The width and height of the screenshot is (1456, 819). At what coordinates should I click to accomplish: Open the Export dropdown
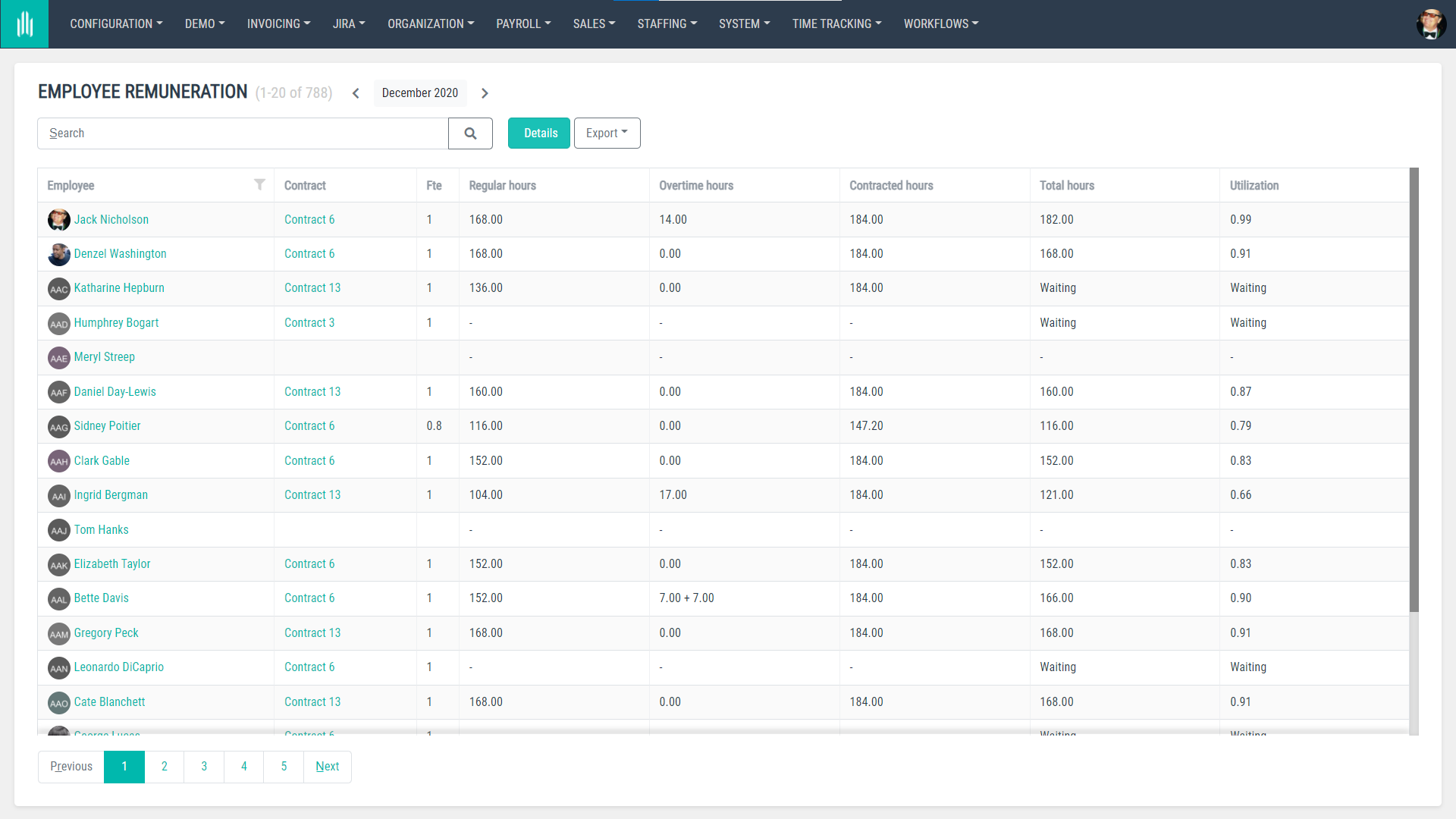click(607, 133)
